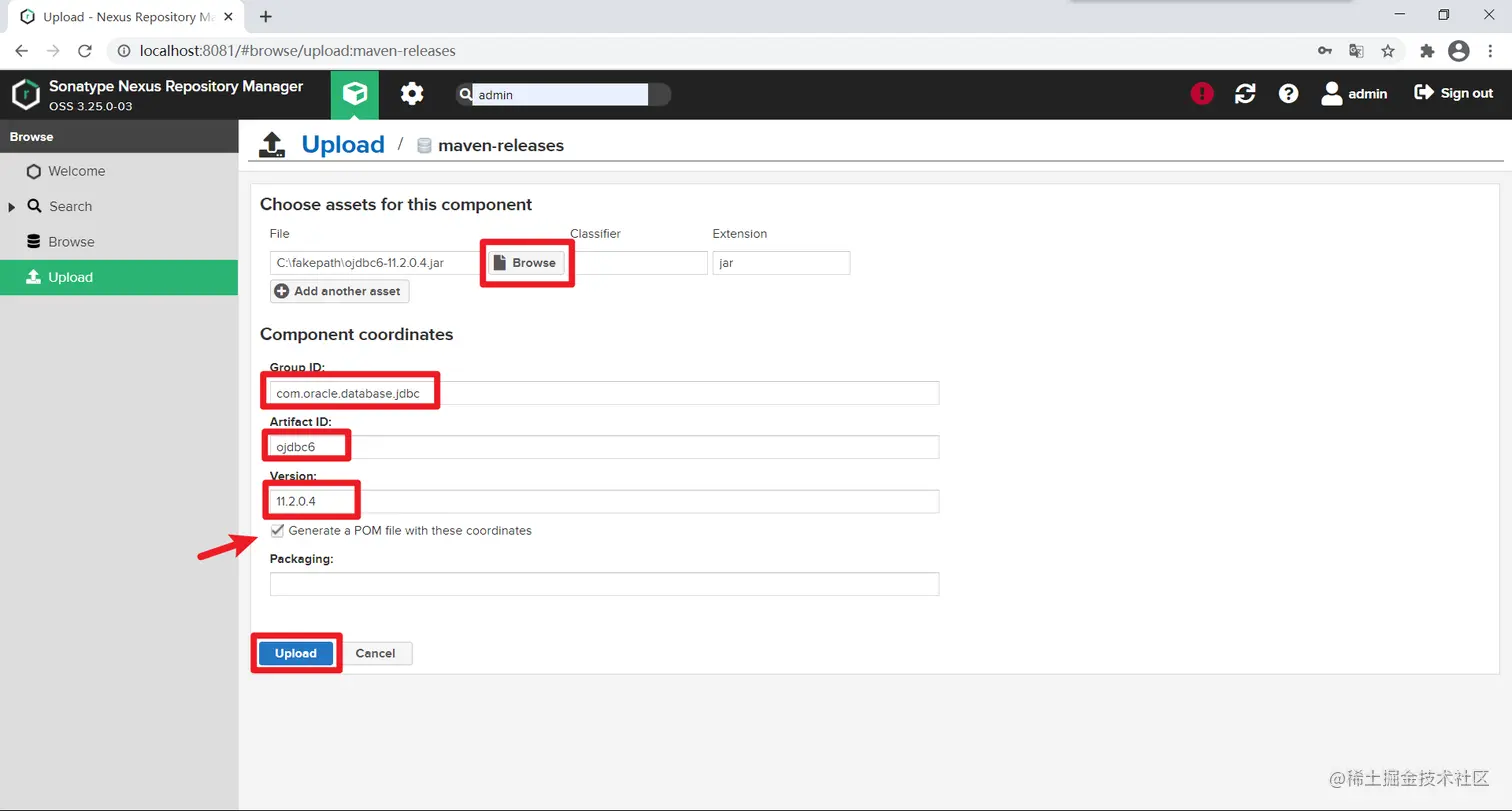1512x811 pixels.
Task: Click the Nexus Repository Manager logo
Action: click(x=25, y=94)
